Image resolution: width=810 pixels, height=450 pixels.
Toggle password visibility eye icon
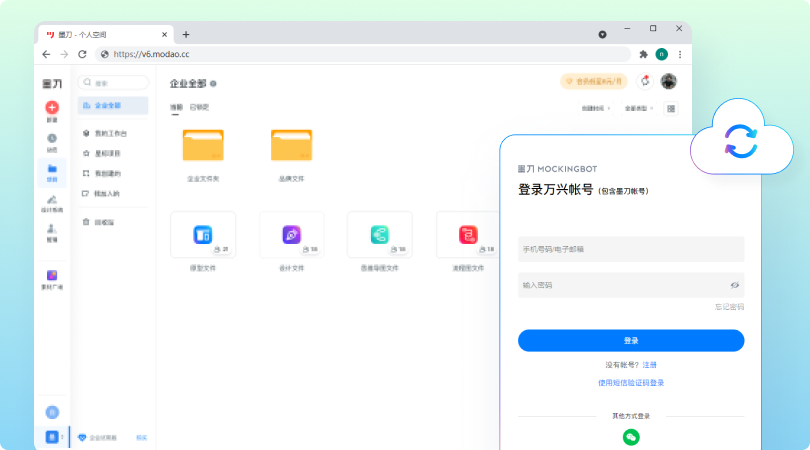coord(734,285)
